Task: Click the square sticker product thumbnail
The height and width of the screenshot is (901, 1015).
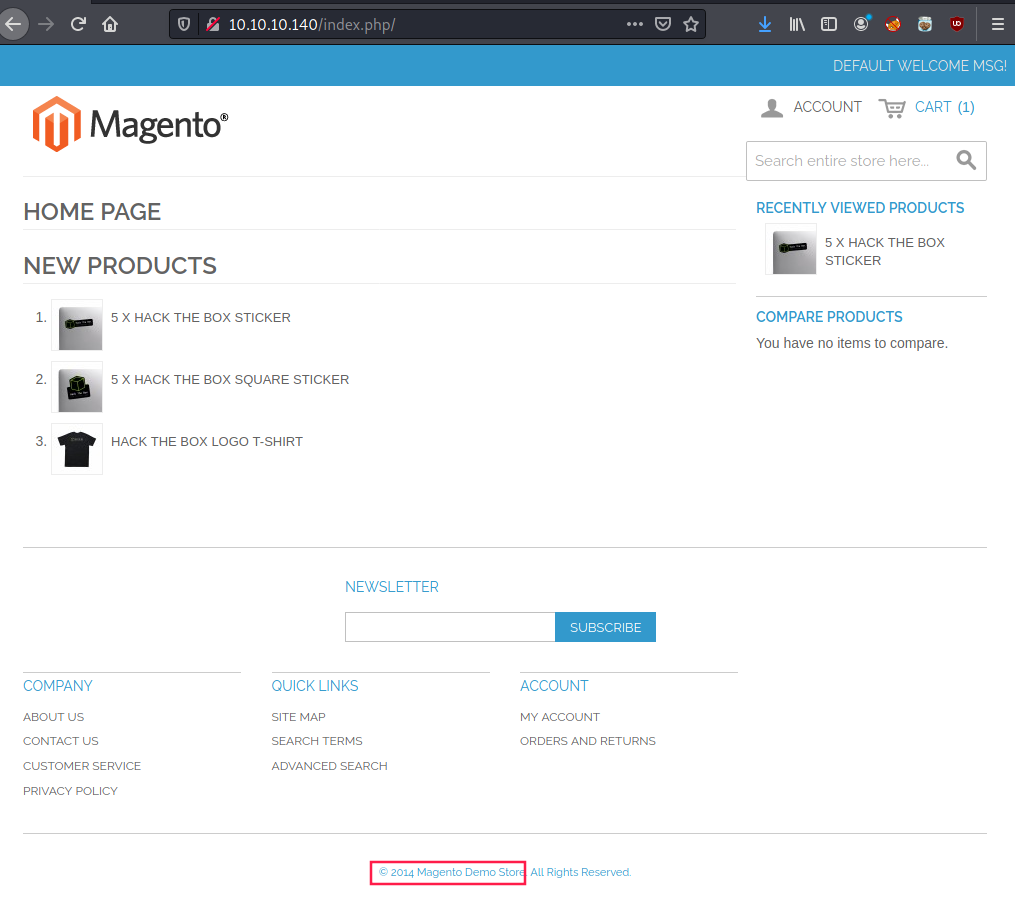Action: (77, 387)
